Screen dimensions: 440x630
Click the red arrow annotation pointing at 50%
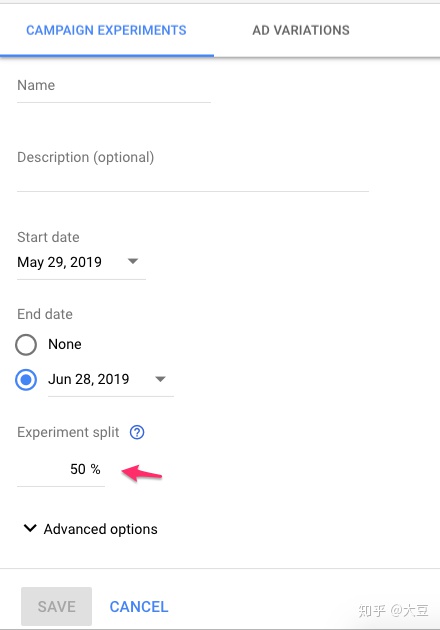coord(141,473)
